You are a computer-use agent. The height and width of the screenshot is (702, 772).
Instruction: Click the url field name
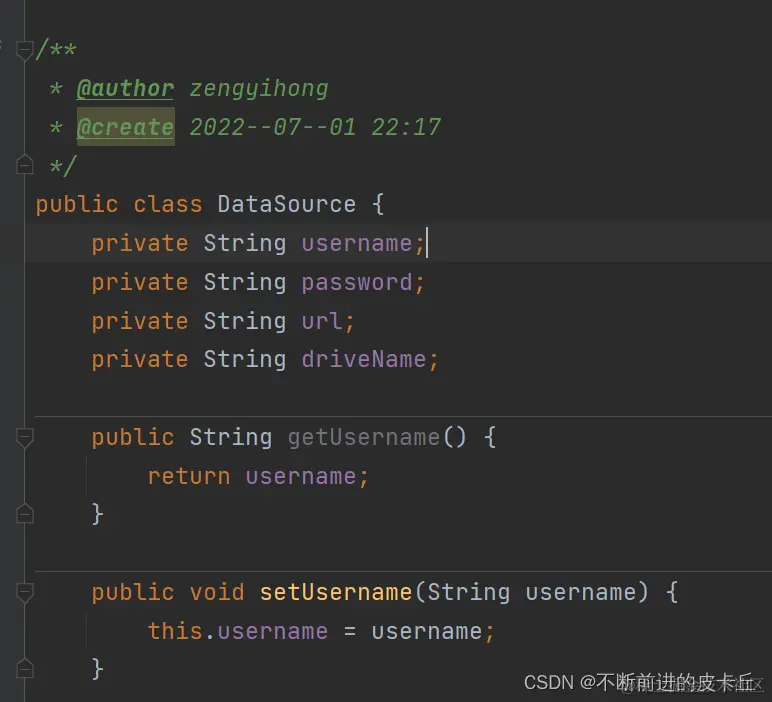coord(322,321)
